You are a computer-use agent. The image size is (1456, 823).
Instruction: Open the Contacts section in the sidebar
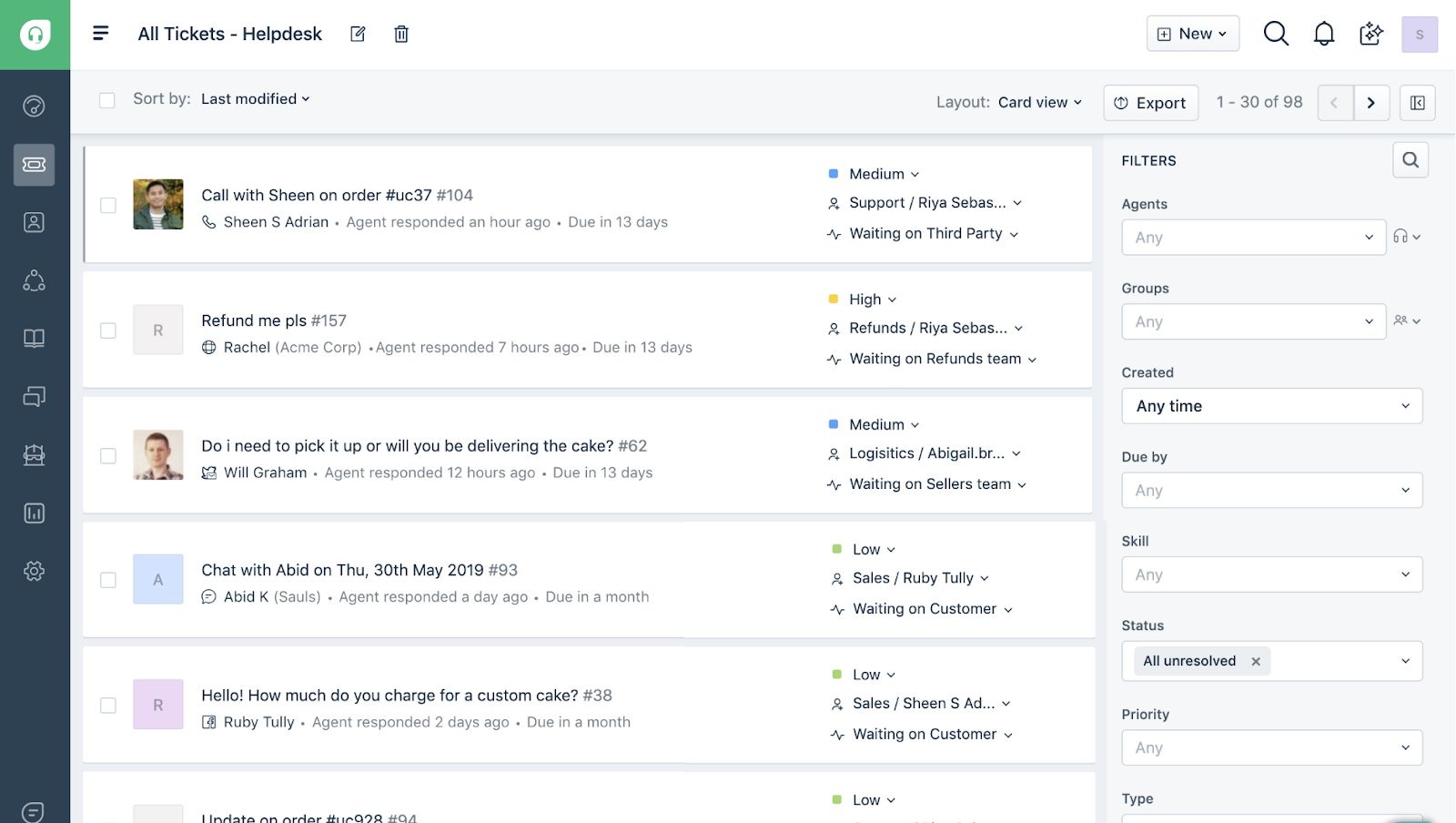(34, 221)
